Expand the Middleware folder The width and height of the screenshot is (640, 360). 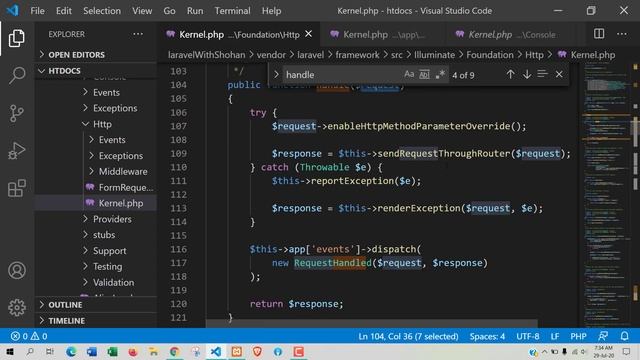[x=96, y=171]
